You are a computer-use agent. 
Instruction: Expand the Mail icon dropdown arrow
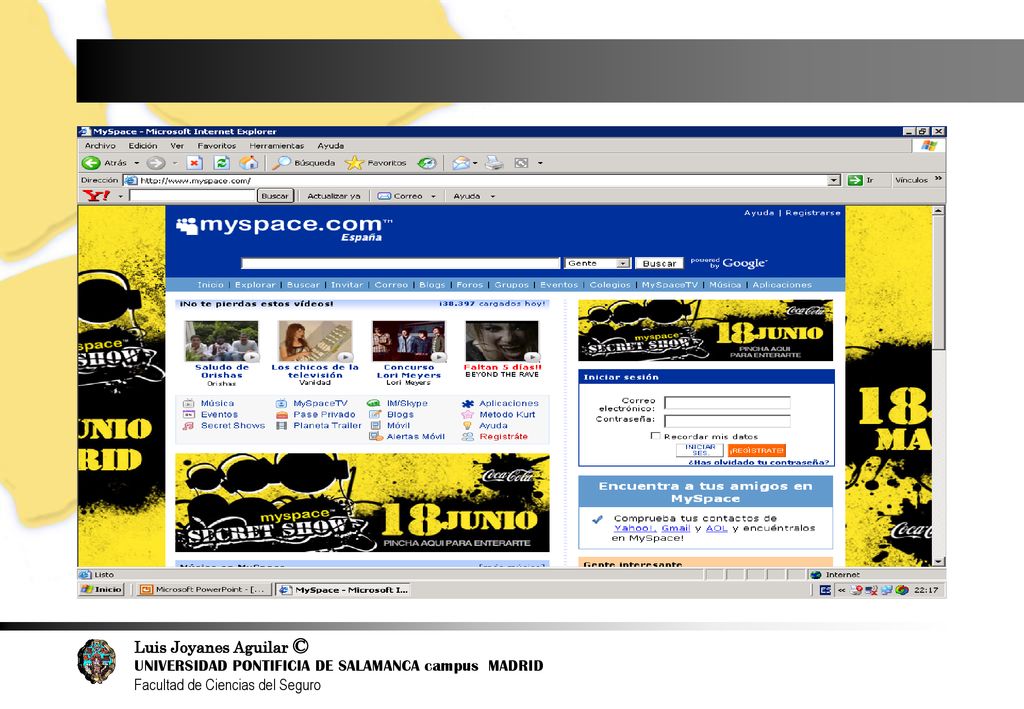click(x=475, y=163)
